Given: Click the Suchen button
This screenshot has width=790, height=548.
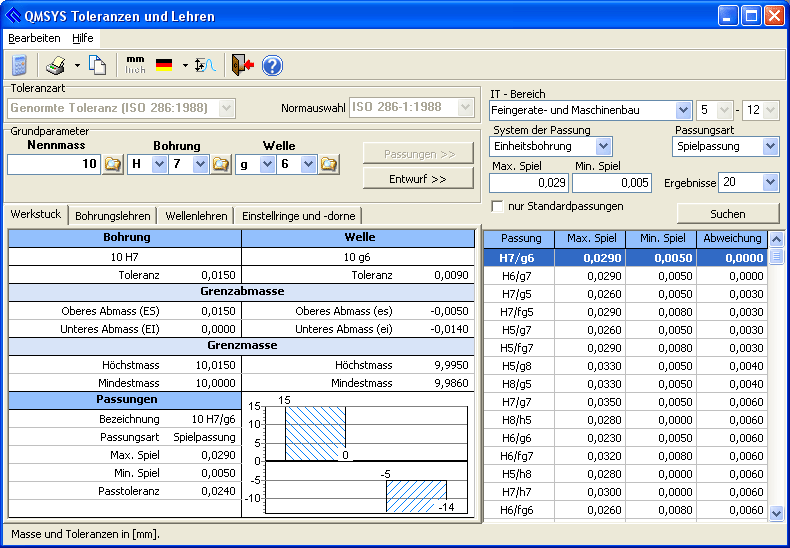Looking at the screenshot, I should pyautogui.click(x=728, y=214).
